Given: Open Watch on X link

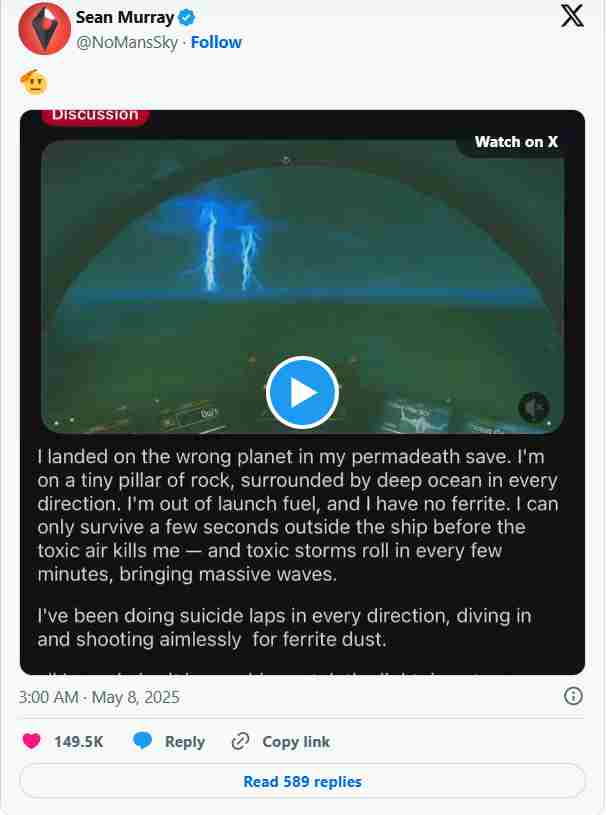Looking at the screenshot, I should [516, 142].
